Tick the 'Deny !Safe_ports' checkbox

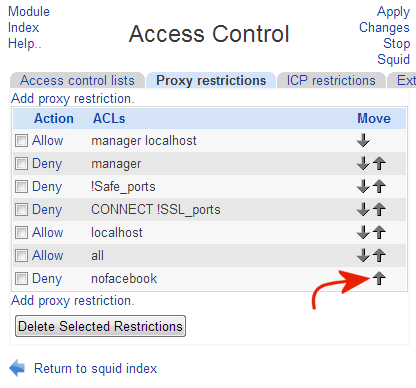pyautogui.click(x=21, y=187)
